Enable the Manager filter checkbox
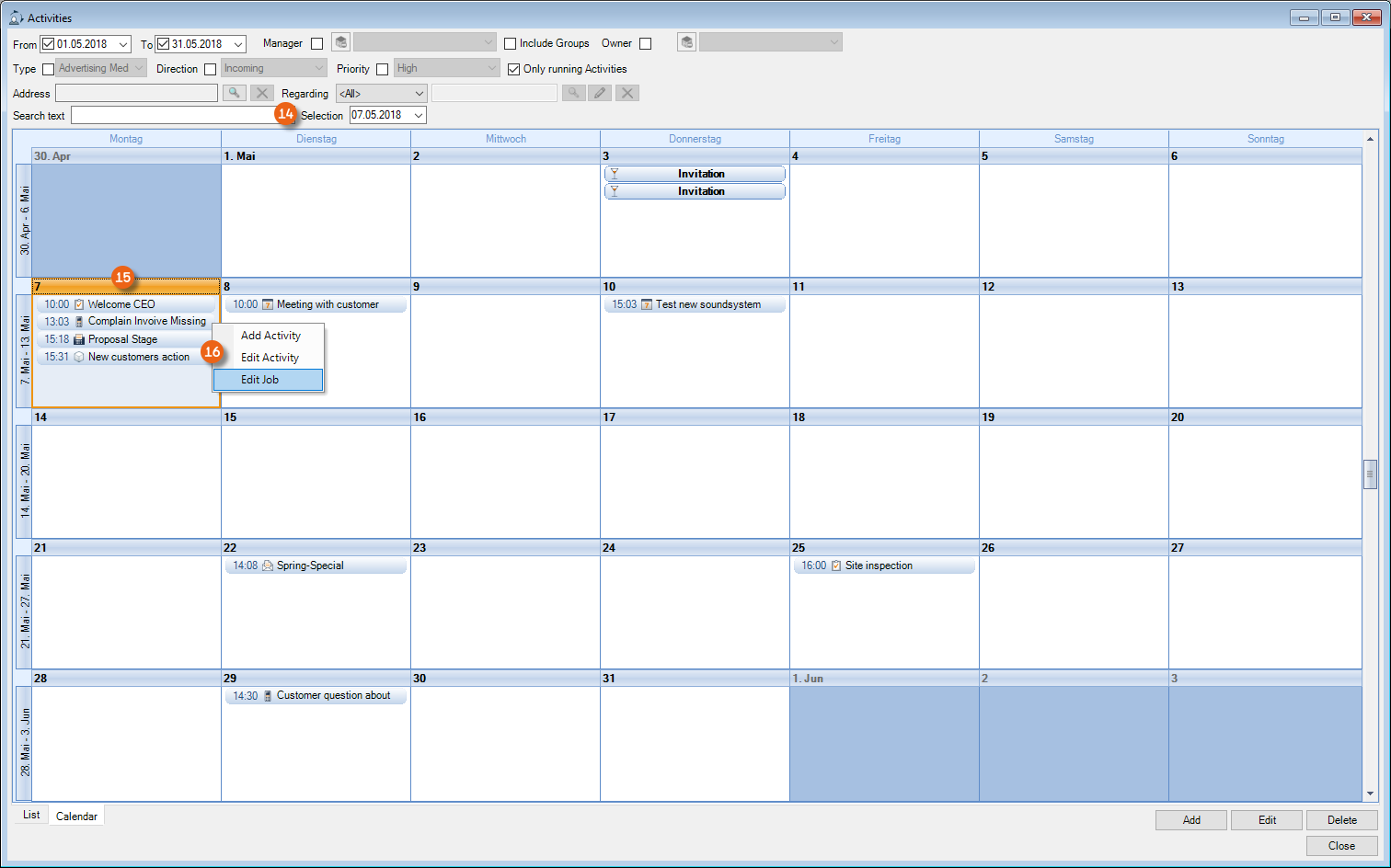Viewport: 1391px width, 868px height. (317, 43)
